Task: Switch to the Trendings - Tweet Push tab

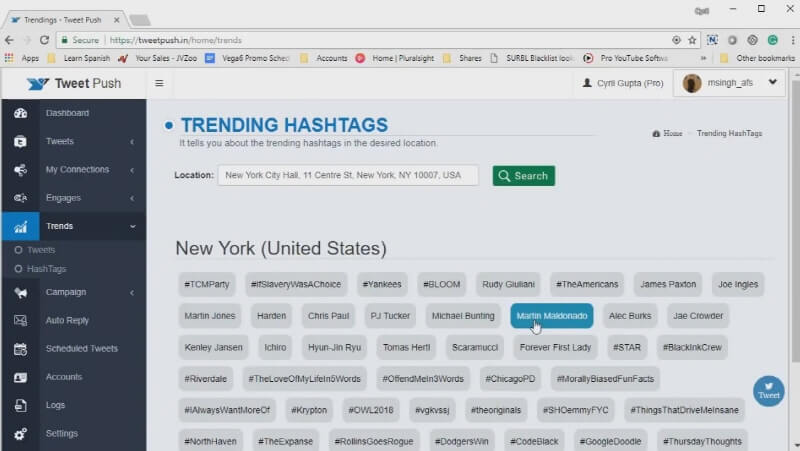Action: 64,20
